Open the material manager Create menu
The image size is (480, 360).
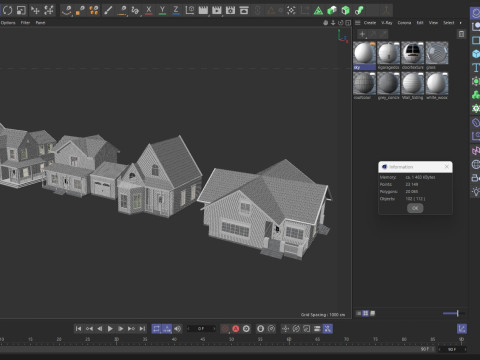(370, 23)
